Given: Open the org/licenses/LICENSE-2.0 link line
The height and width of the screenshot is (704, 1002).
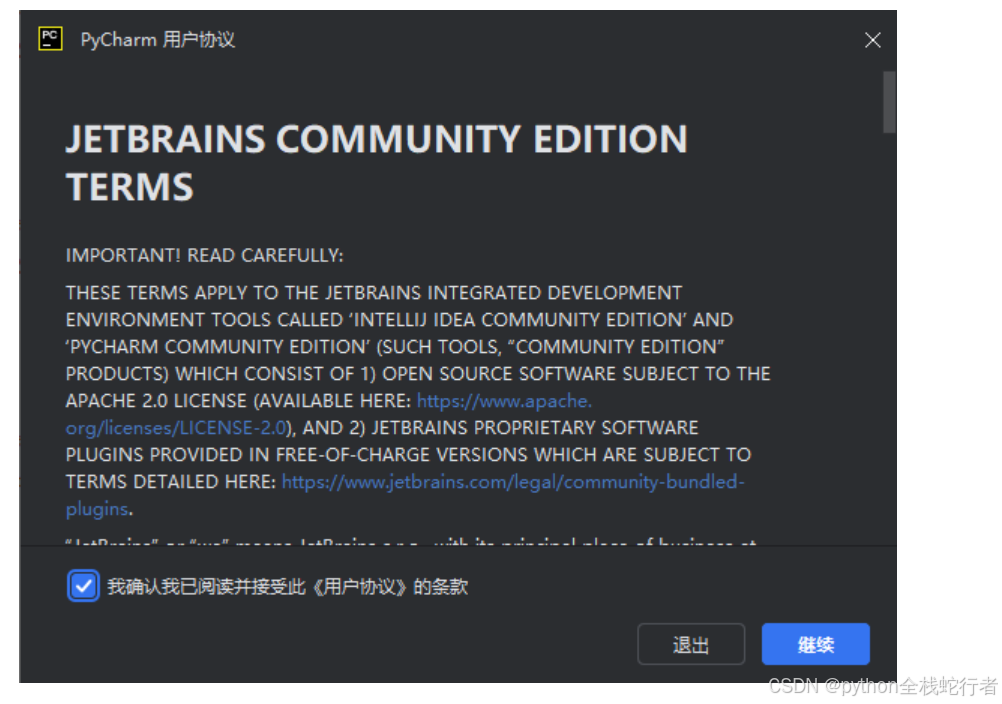Looking at the screenshot, I should point(176,427).
